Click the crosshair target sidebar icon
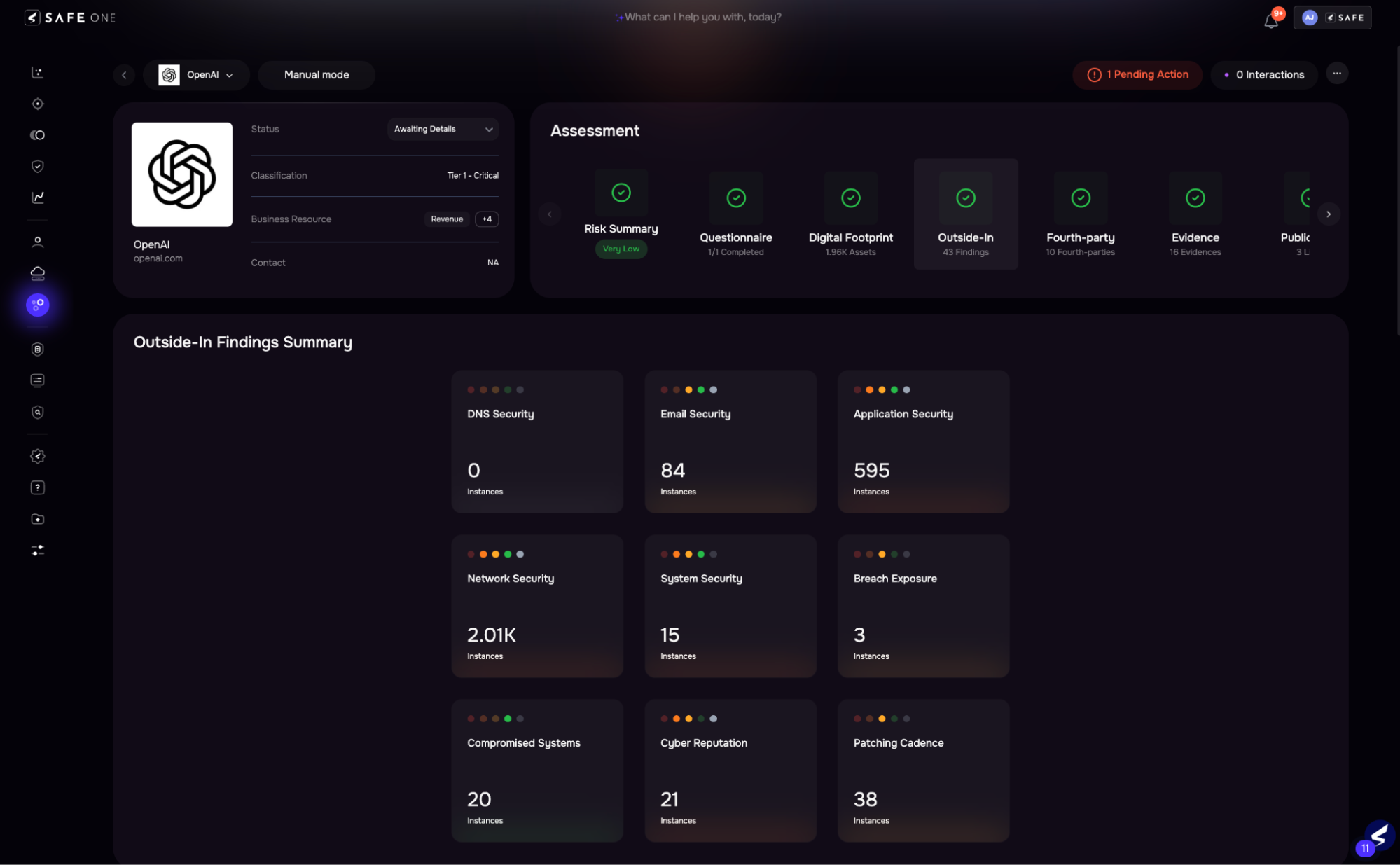 38,104
